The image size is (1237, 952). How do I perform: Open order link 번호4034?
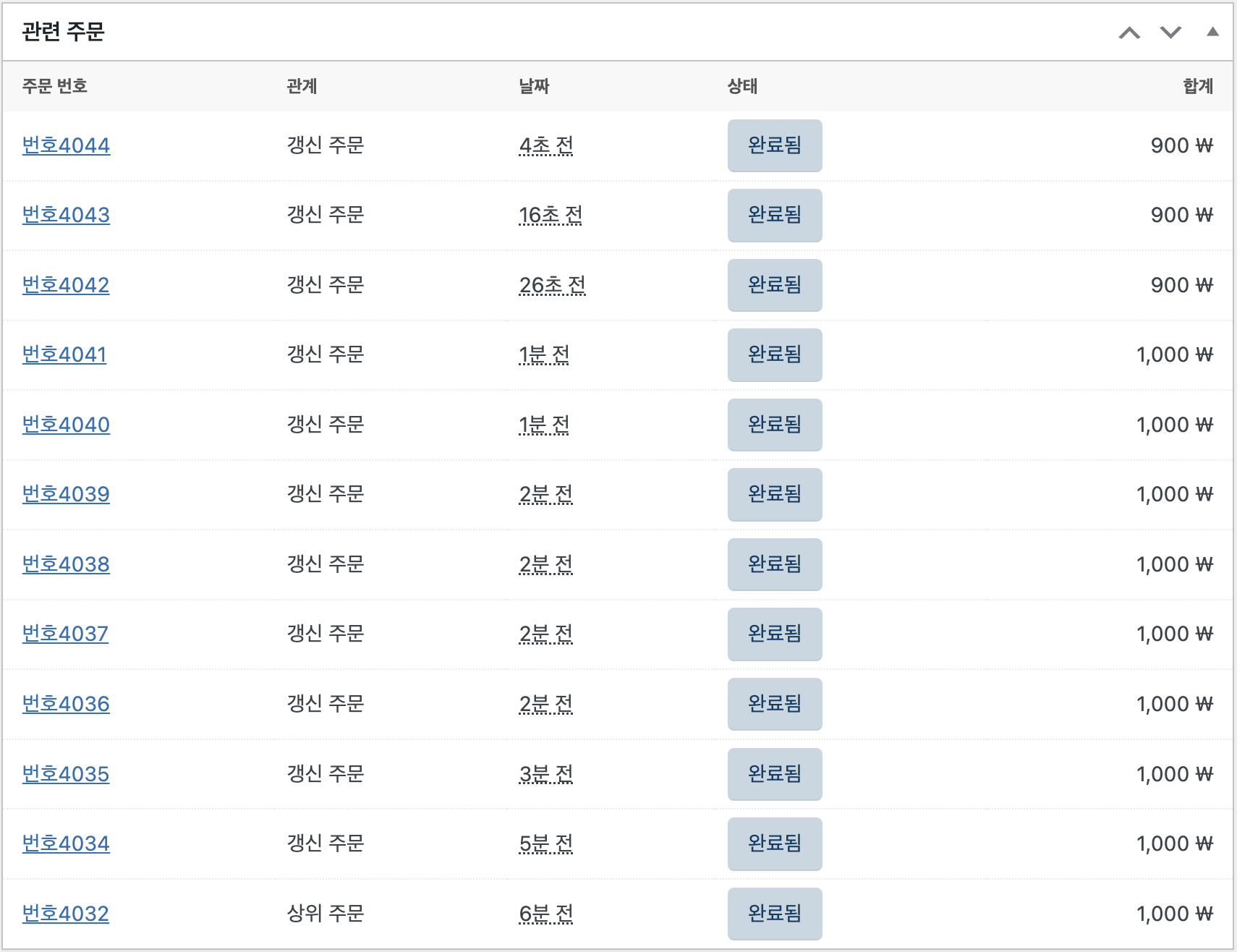tap(66, 843)
